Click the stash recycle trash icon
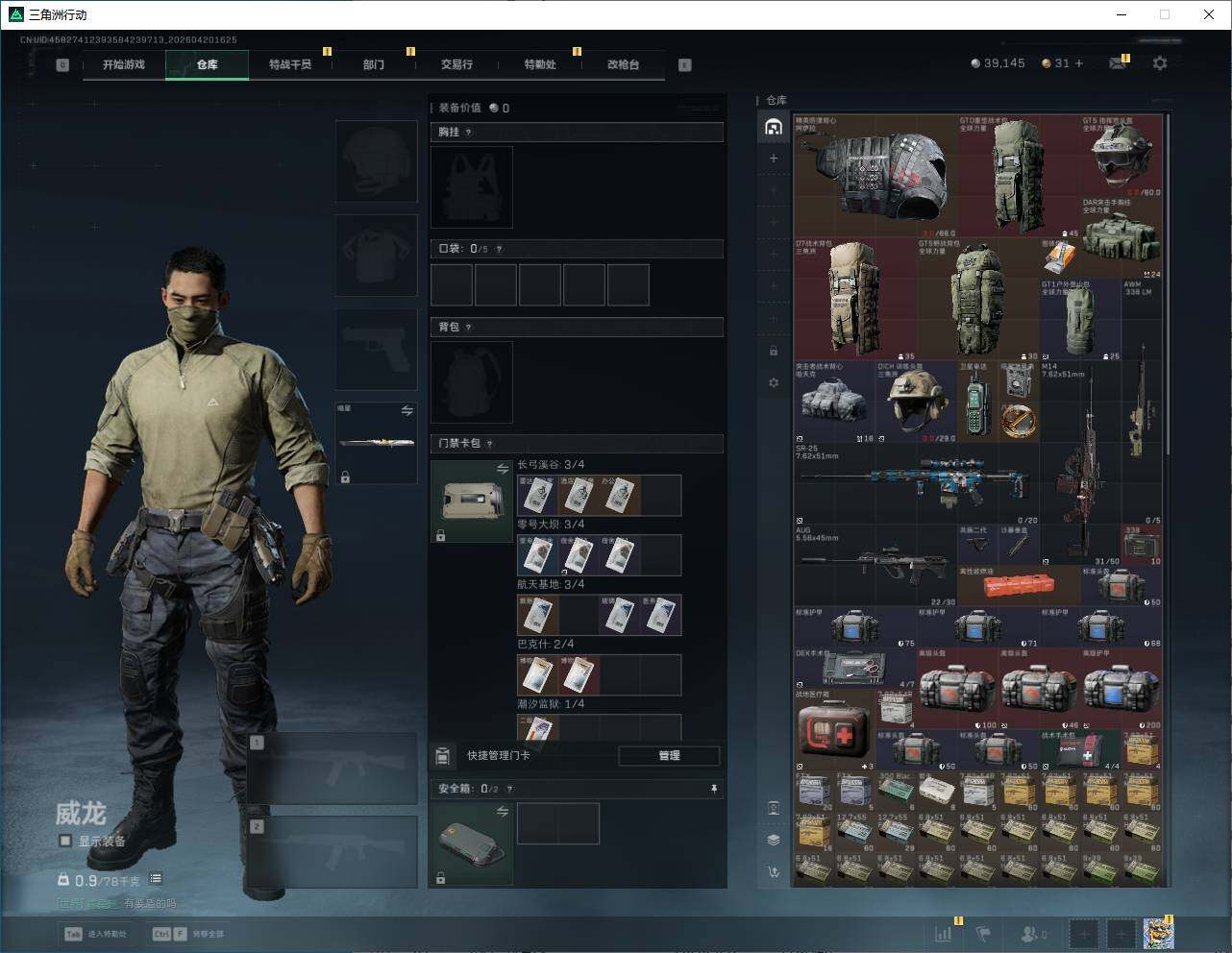 774,872
